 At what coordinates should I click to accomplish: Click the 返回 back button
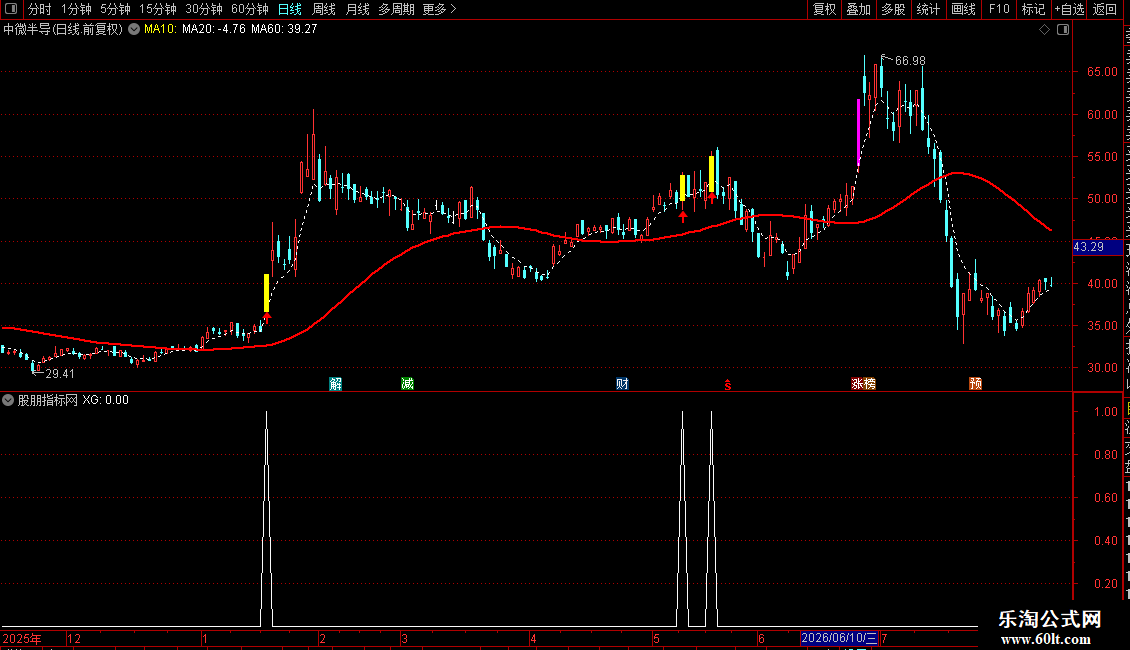tap(1105, 9)
